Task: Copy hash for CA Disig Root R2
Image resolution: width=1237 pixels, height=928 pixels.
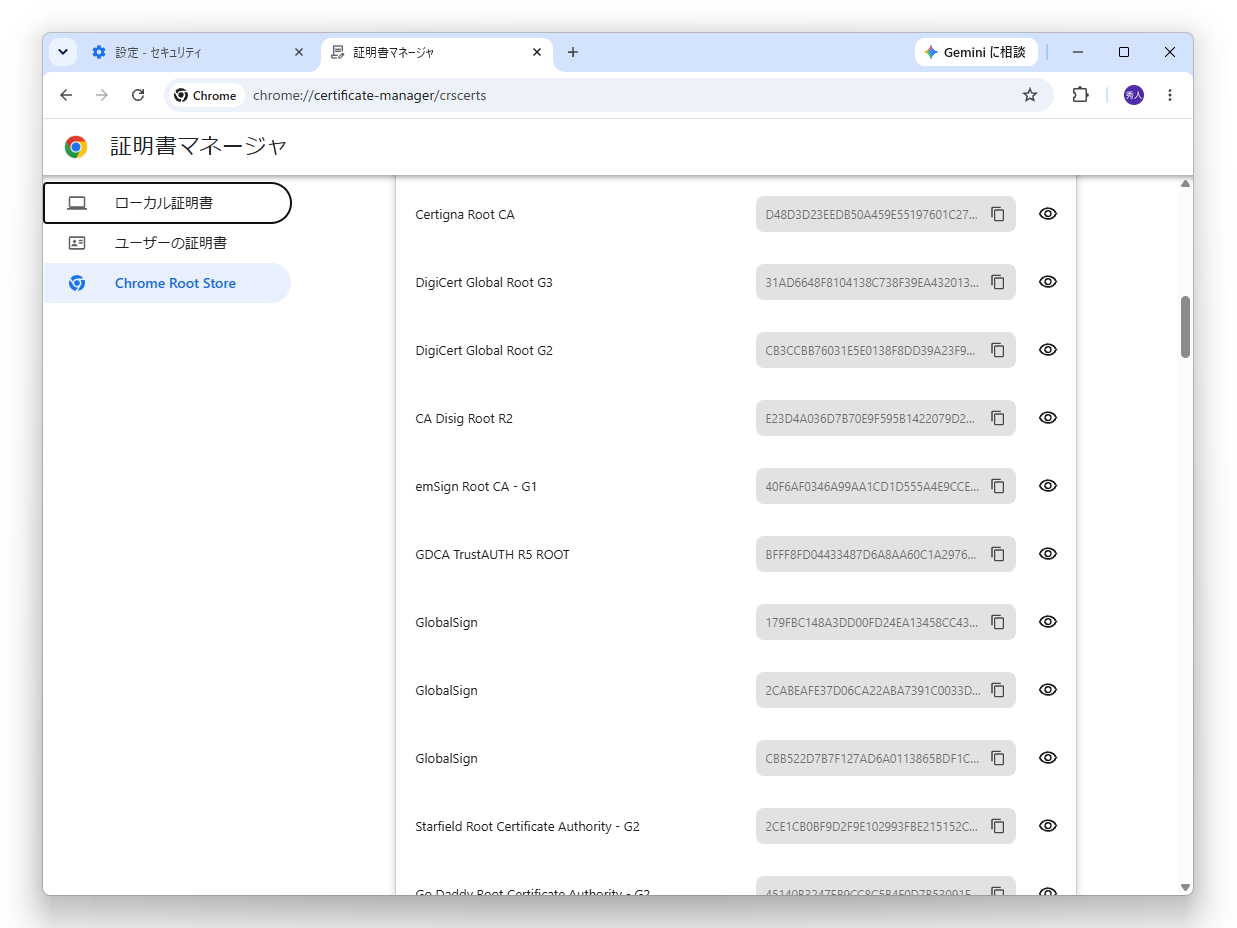Action: (x=998, y=418)
